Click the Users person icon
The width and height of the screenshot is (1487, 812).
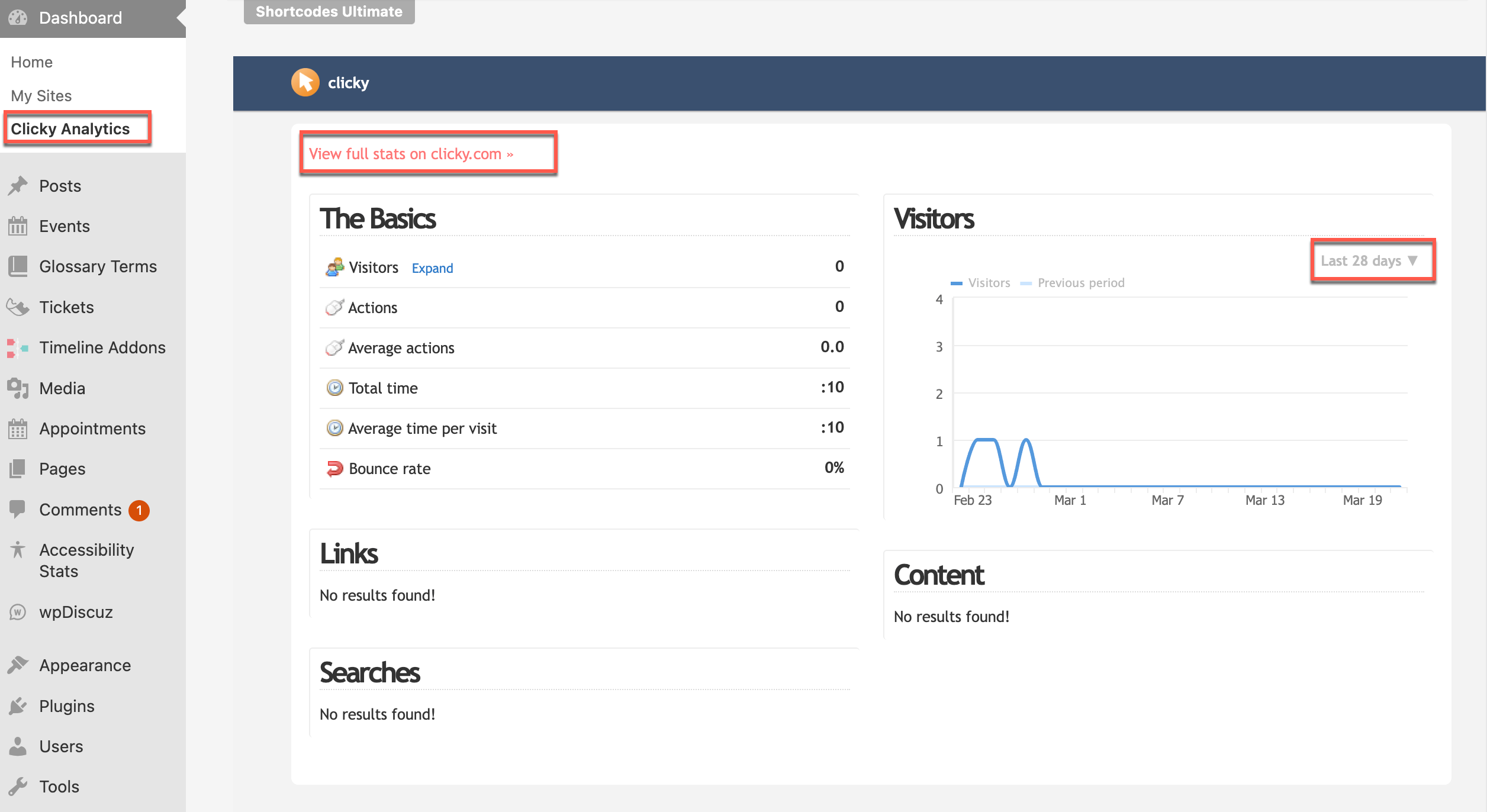pyautogui.click(x=18, y=746)
